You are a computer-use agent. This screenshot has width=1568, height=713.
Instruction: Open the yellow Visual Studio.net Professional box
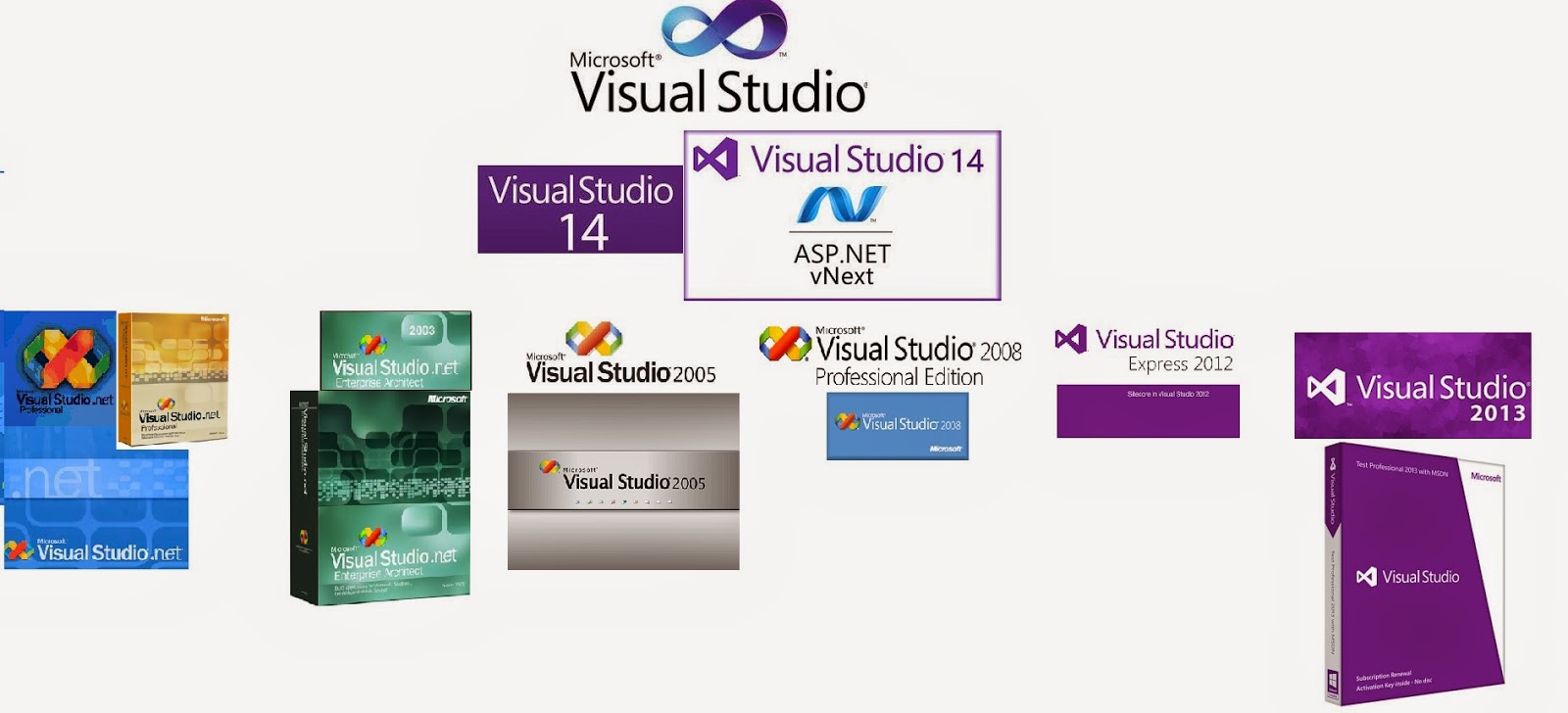[173, 378]
